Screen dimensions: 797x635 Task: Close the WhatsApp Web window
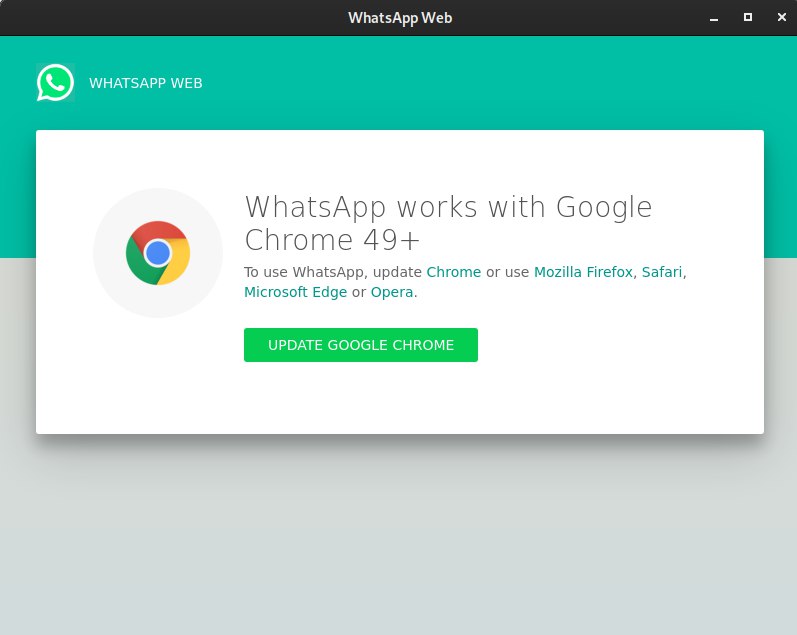[782, 17]
